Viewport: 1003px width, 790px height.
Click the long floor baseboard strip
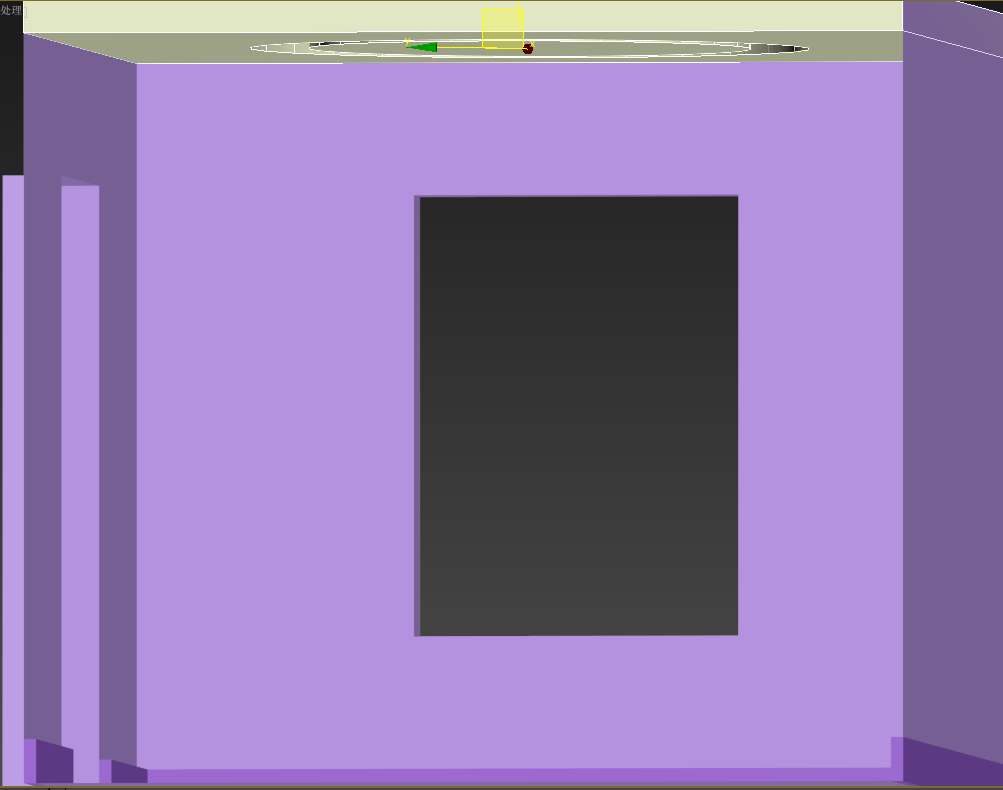pos(520,775)
